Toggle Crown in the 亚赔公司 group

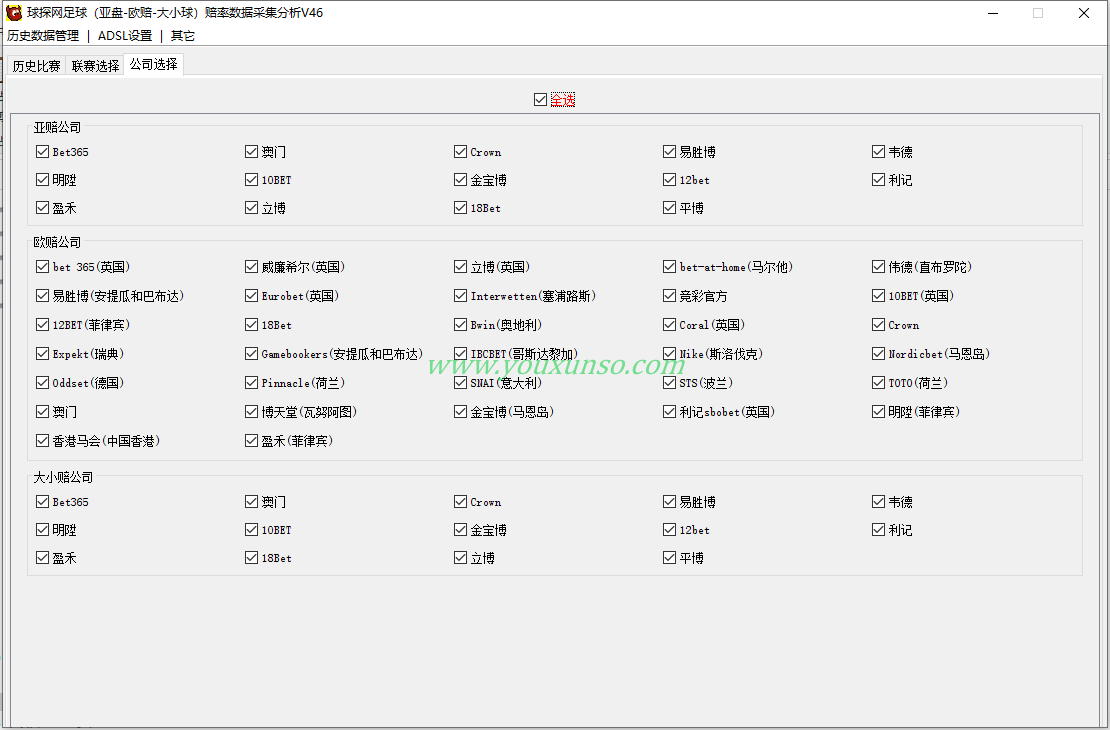460,152
